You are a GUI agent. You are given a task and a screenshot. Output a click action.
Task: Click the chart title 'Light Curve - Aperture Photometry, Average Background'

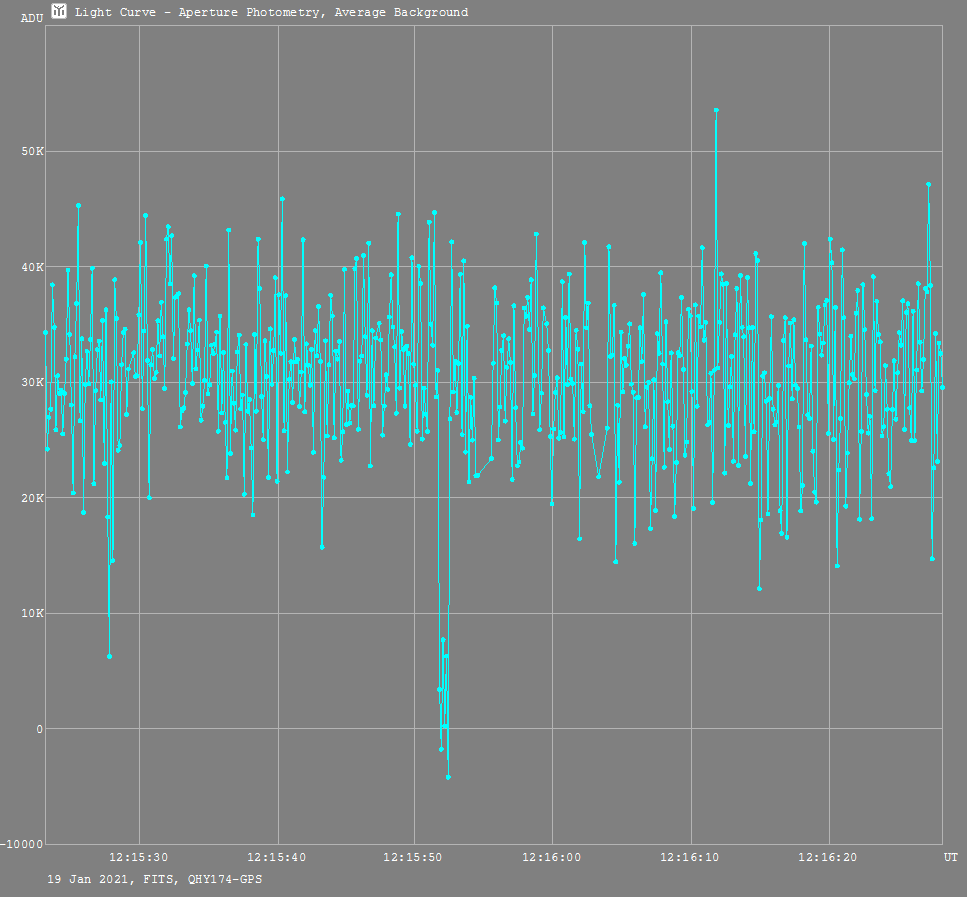click(271, 12)
